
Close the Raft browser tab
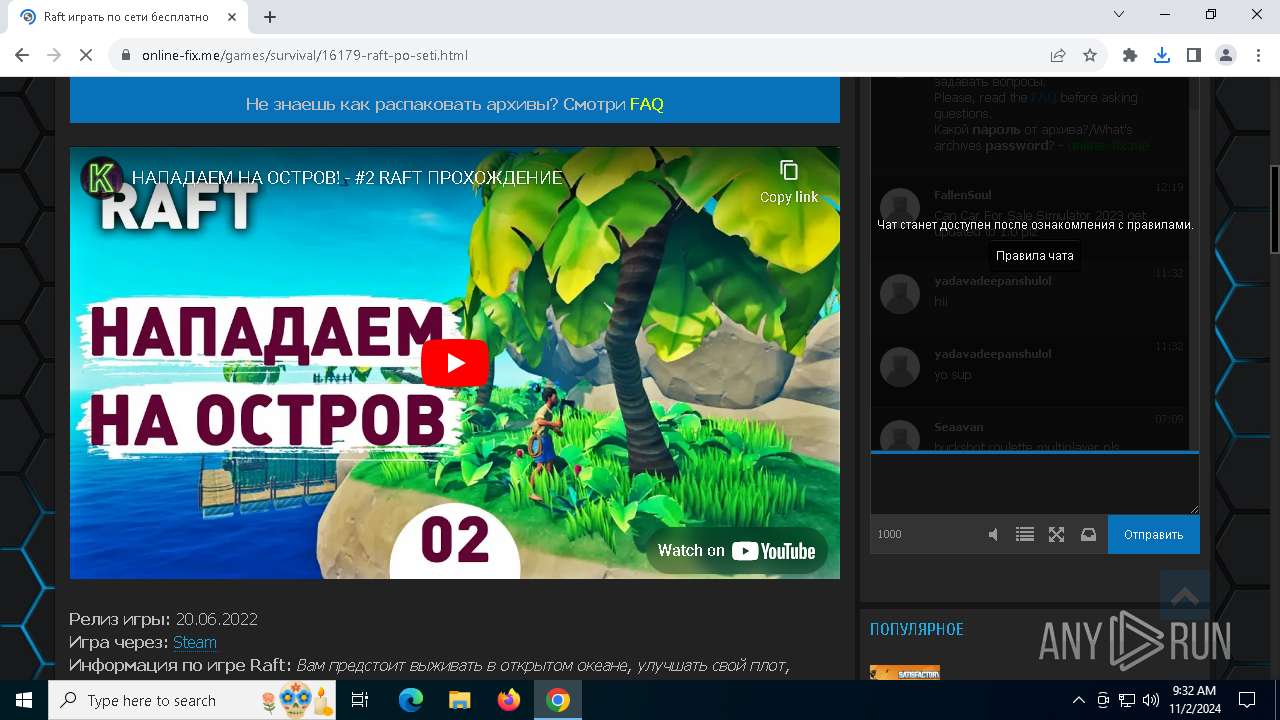tap(233, 17)
